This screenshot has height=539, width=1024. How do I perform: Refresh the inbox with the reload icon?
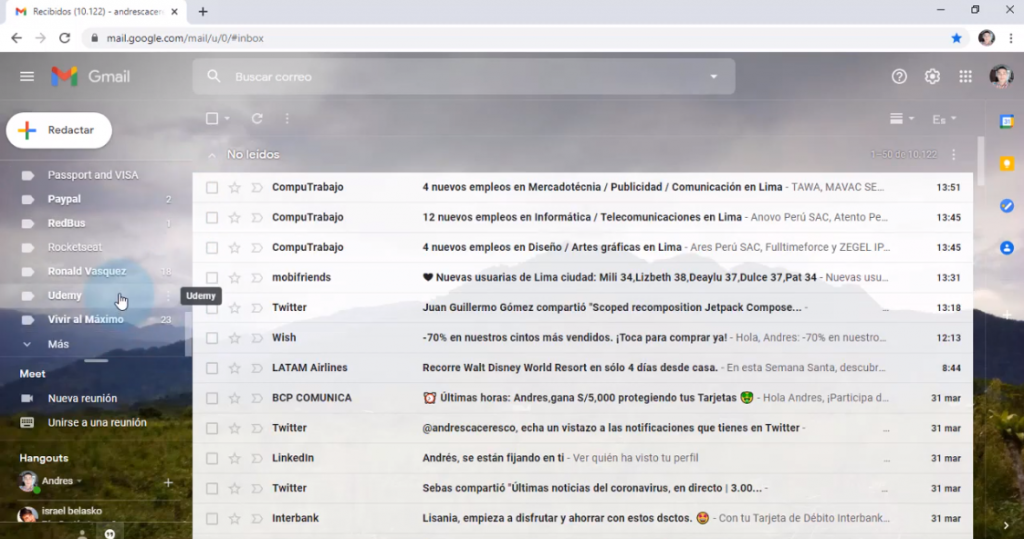257,119
